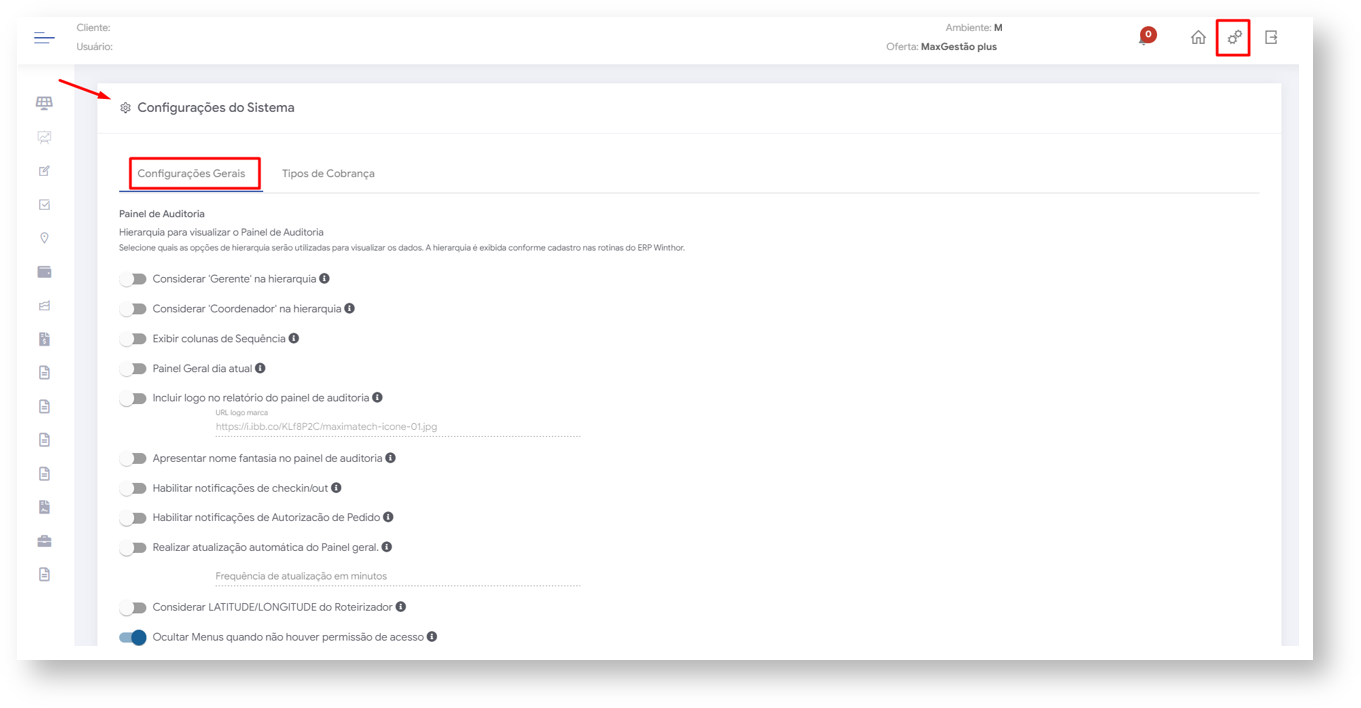Click the pencil edit sidebar icon
This screenshot has height=708, width=1361.
tap(44, 171)
